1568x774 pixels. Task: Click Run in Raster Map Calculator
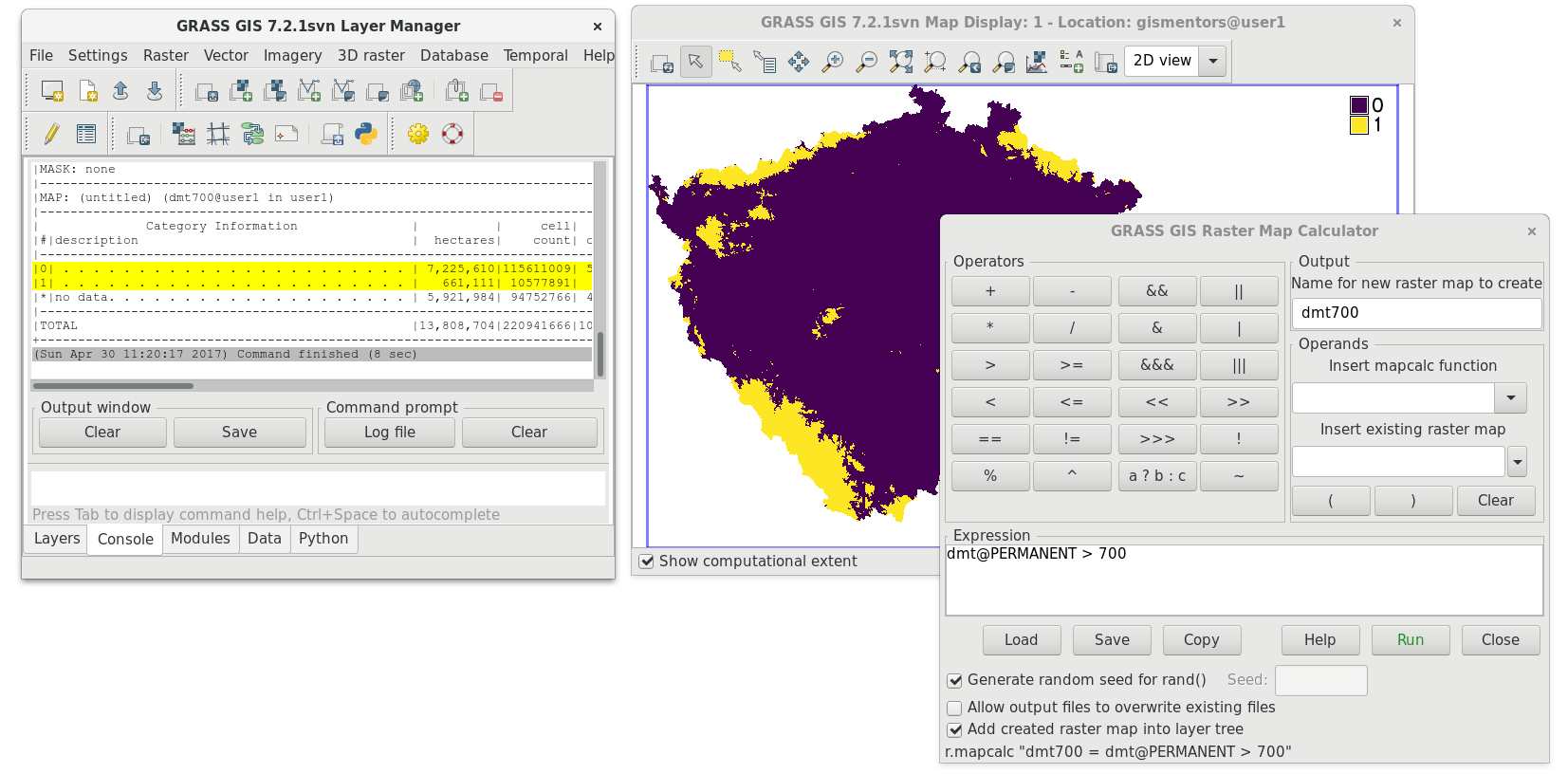[1411, 640]
